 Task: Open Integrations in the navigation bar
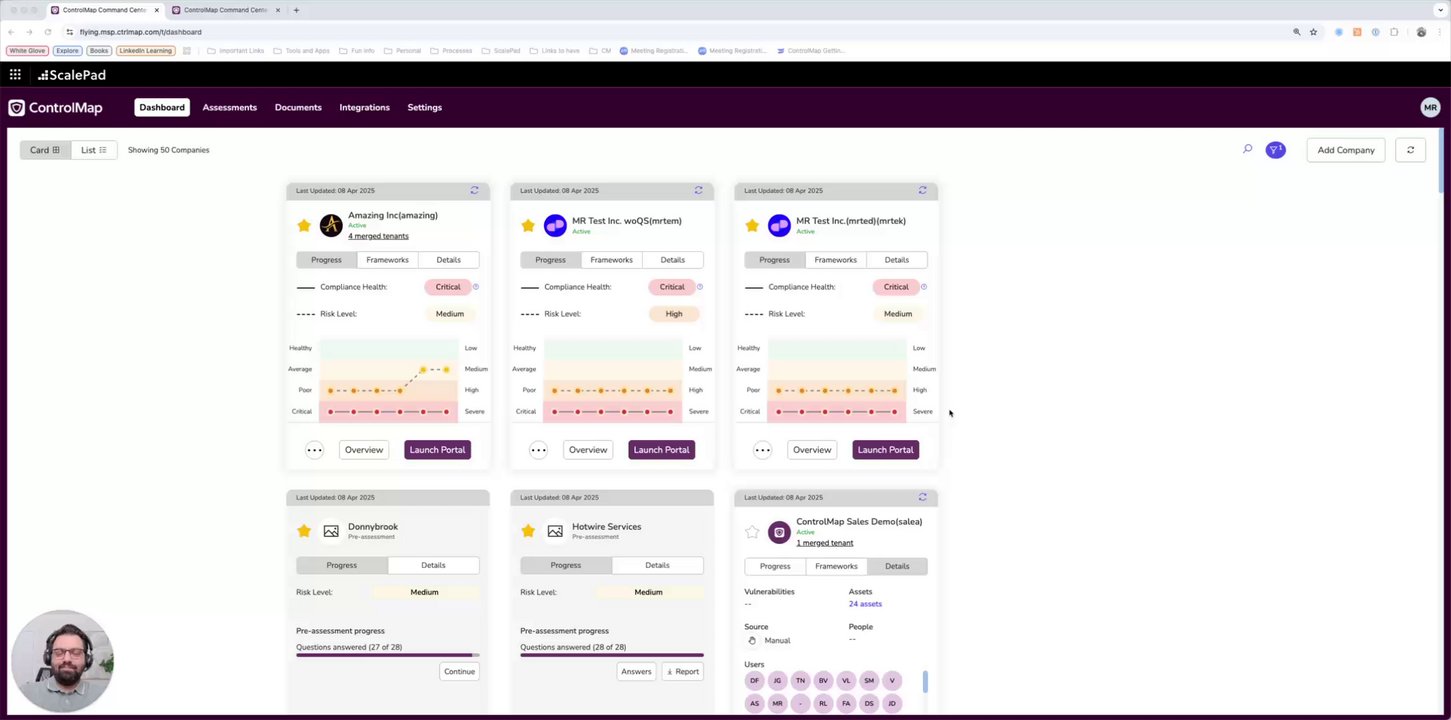[364, 107]
